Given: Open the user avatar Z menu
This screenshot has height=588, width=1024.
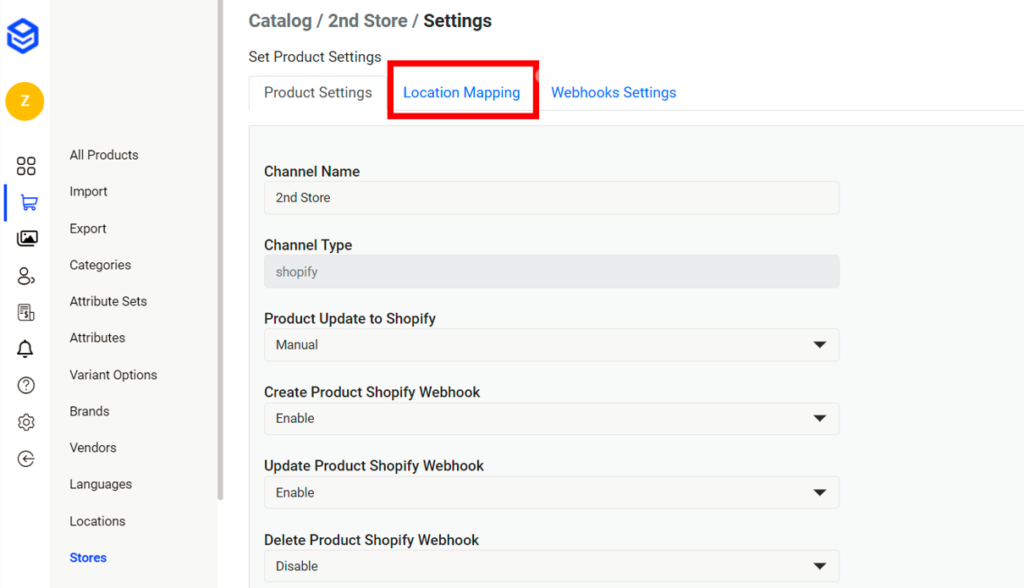Looking at the screenshot, I should 24,101.
